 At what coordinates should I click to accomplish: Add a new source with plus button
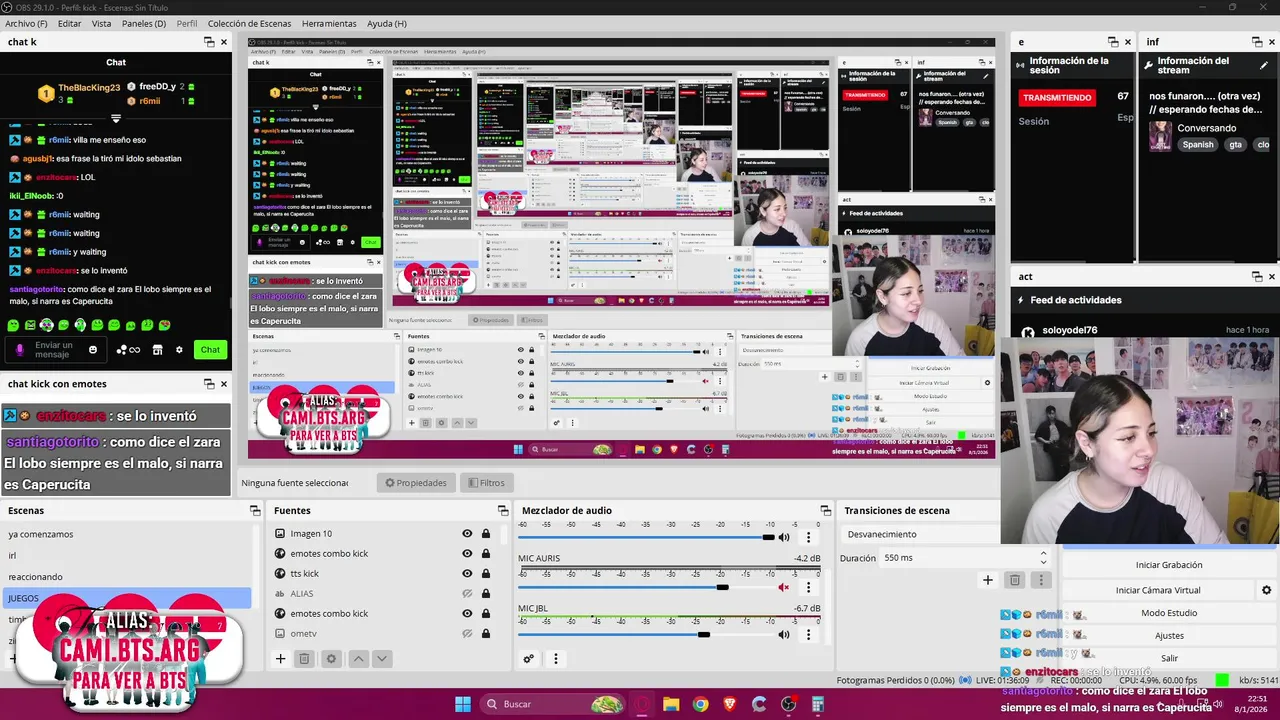click(281, 659)
